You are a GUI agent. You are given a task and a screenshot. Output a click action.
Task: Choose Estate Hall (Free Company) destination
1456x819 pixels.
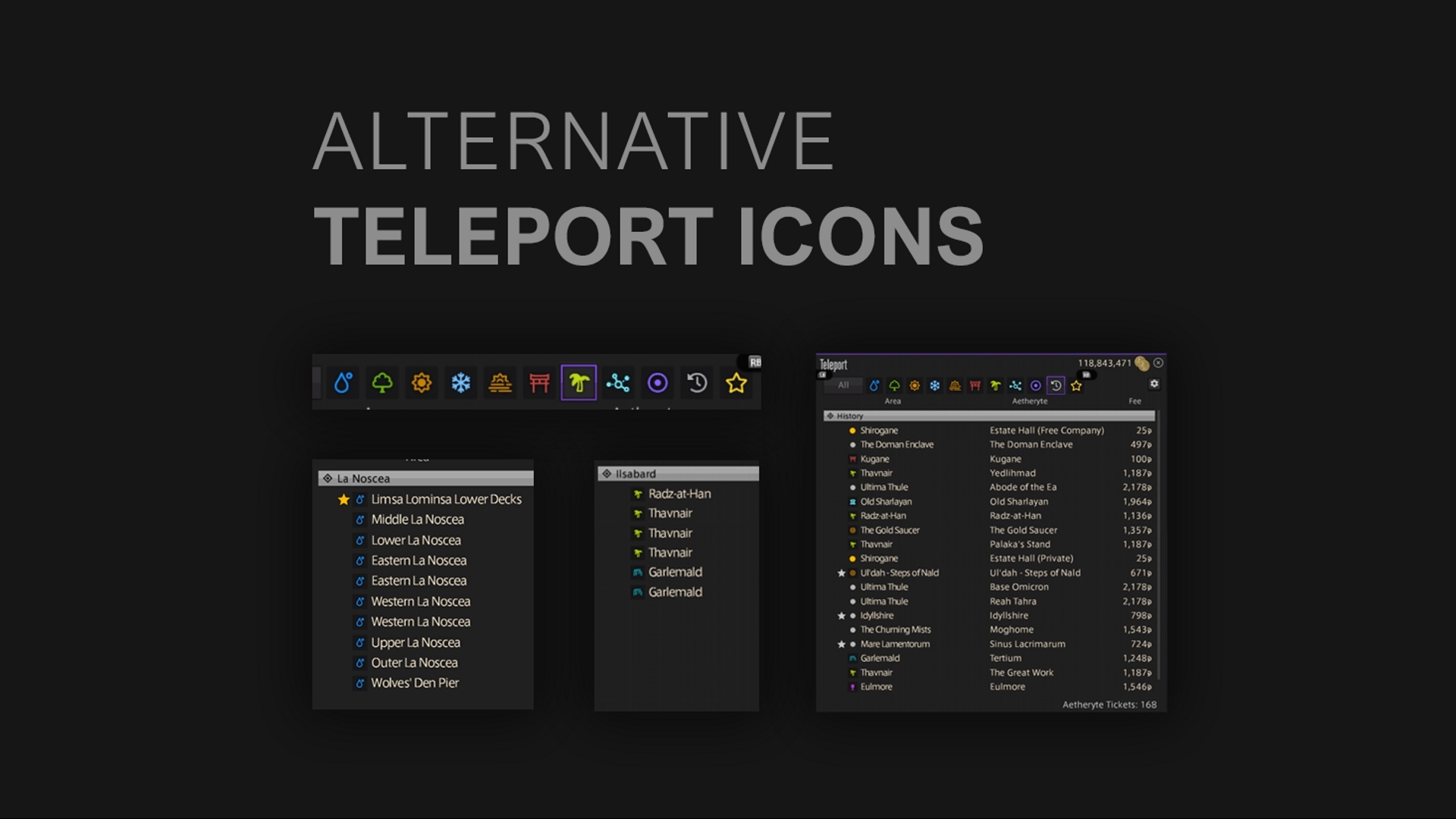click(x=1046, y=430)
